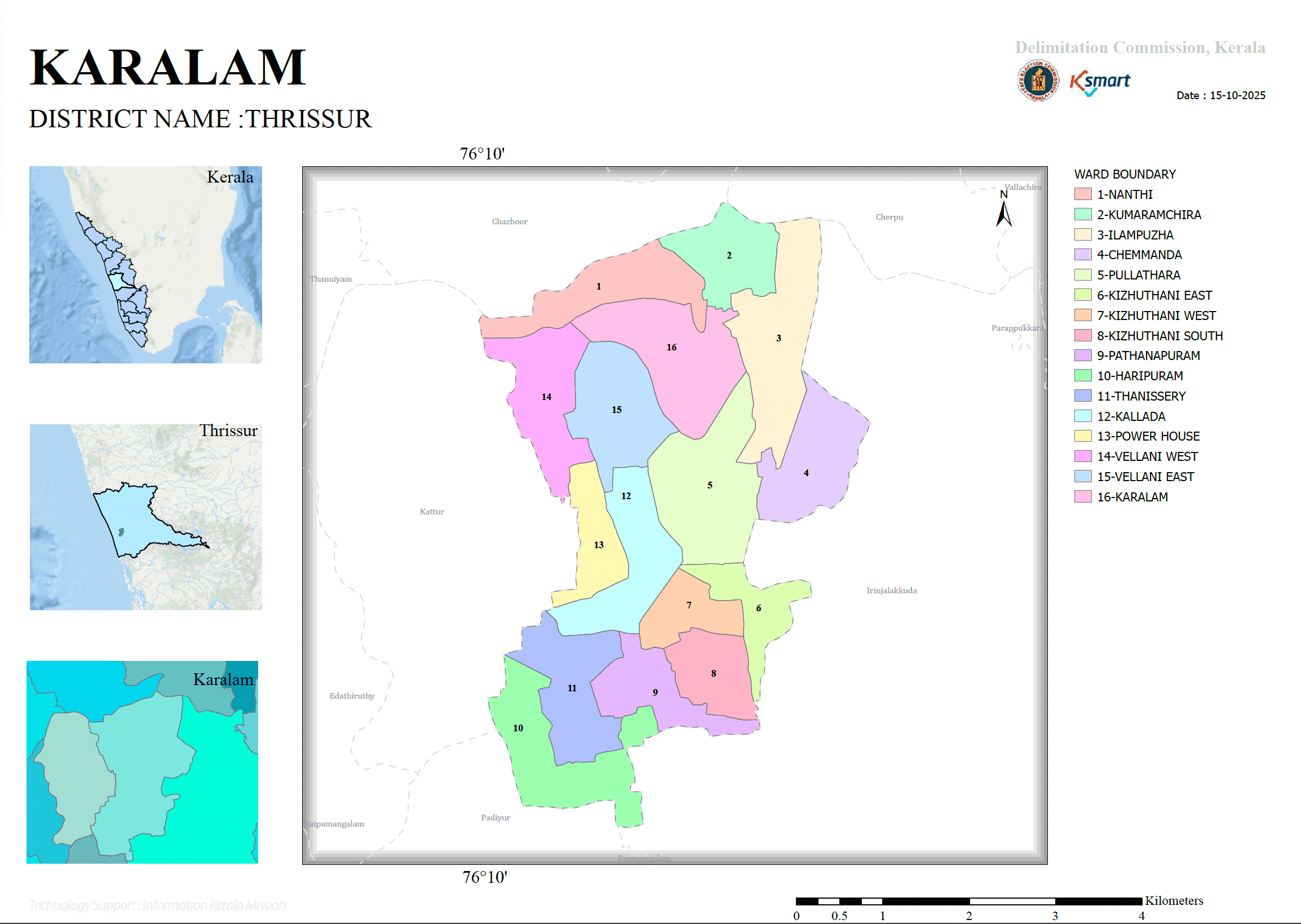Click the 15-VELLANI EAST legend label
Viewport: 1301px width, 924px height.
tap(1145, 477)
